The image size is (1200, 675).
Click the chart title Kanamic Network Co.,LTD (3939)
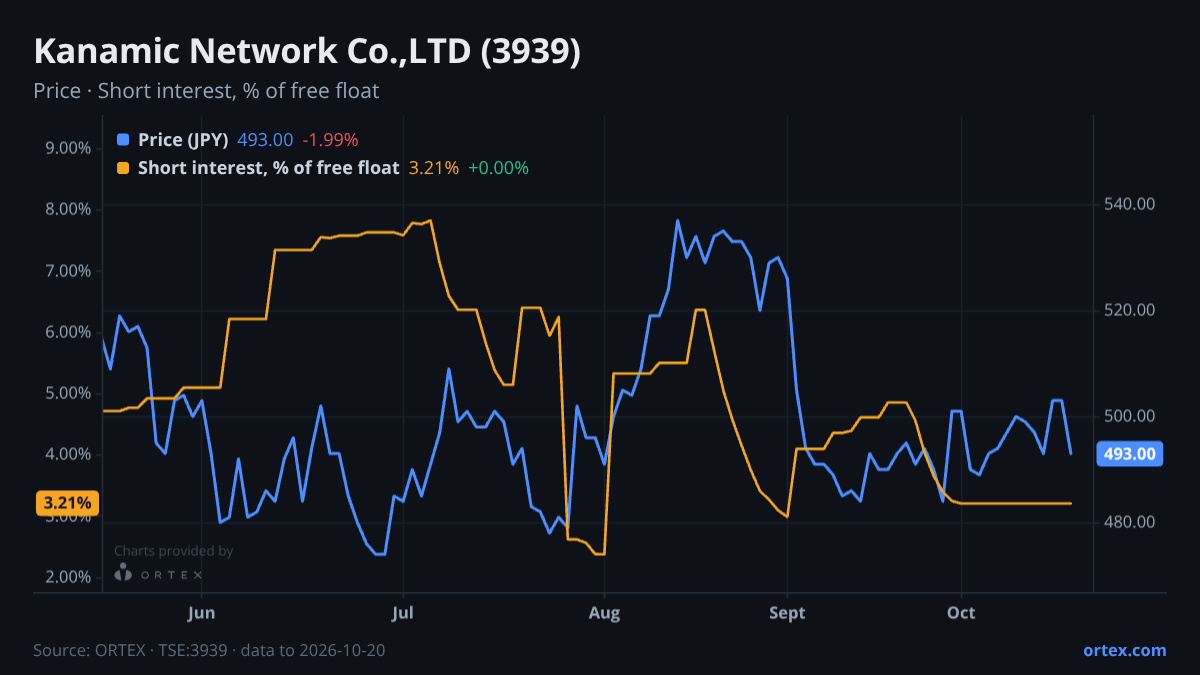point(307,52)
